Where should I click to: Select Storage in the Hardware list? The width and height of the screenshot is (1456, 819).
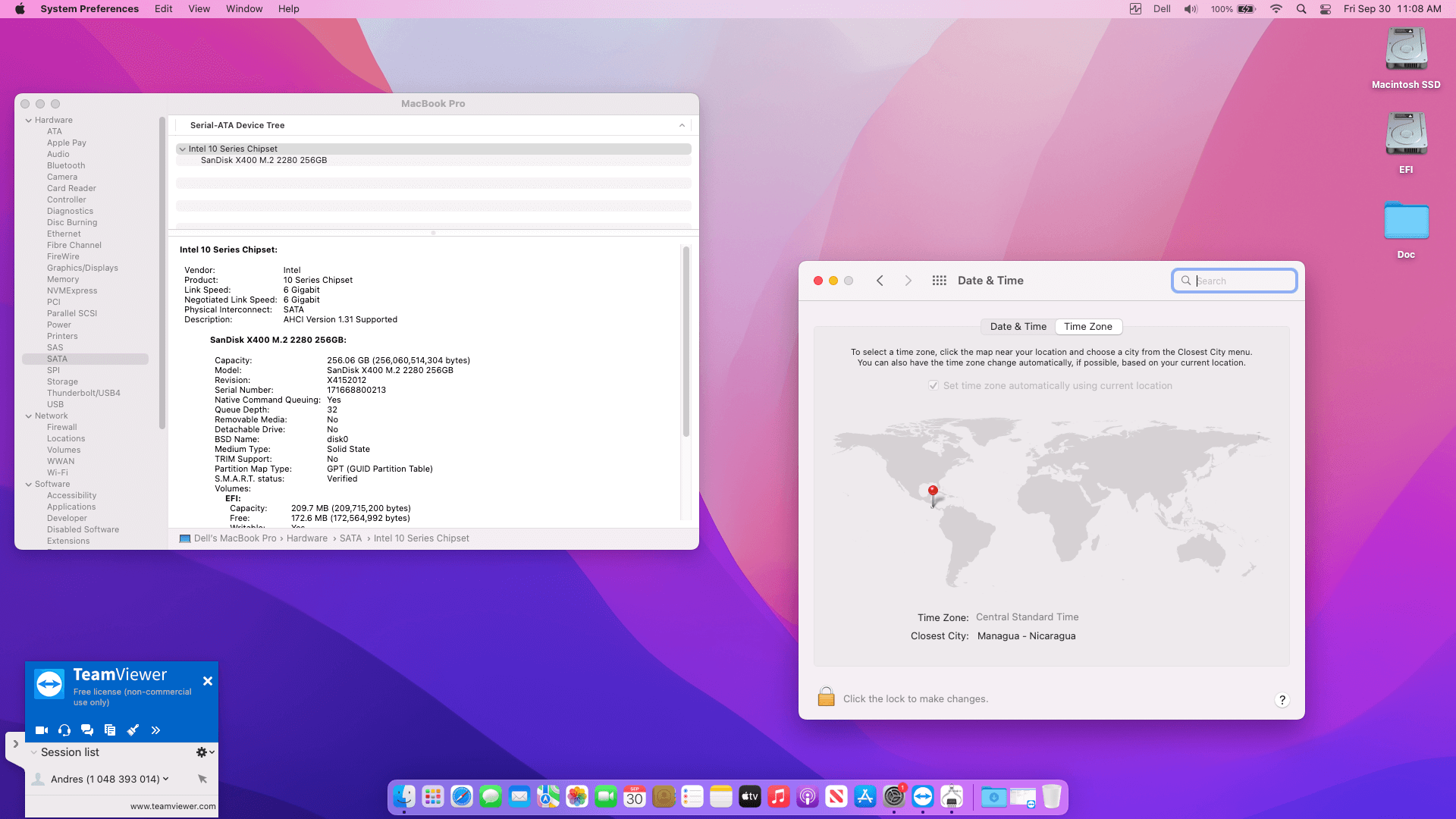62,382
